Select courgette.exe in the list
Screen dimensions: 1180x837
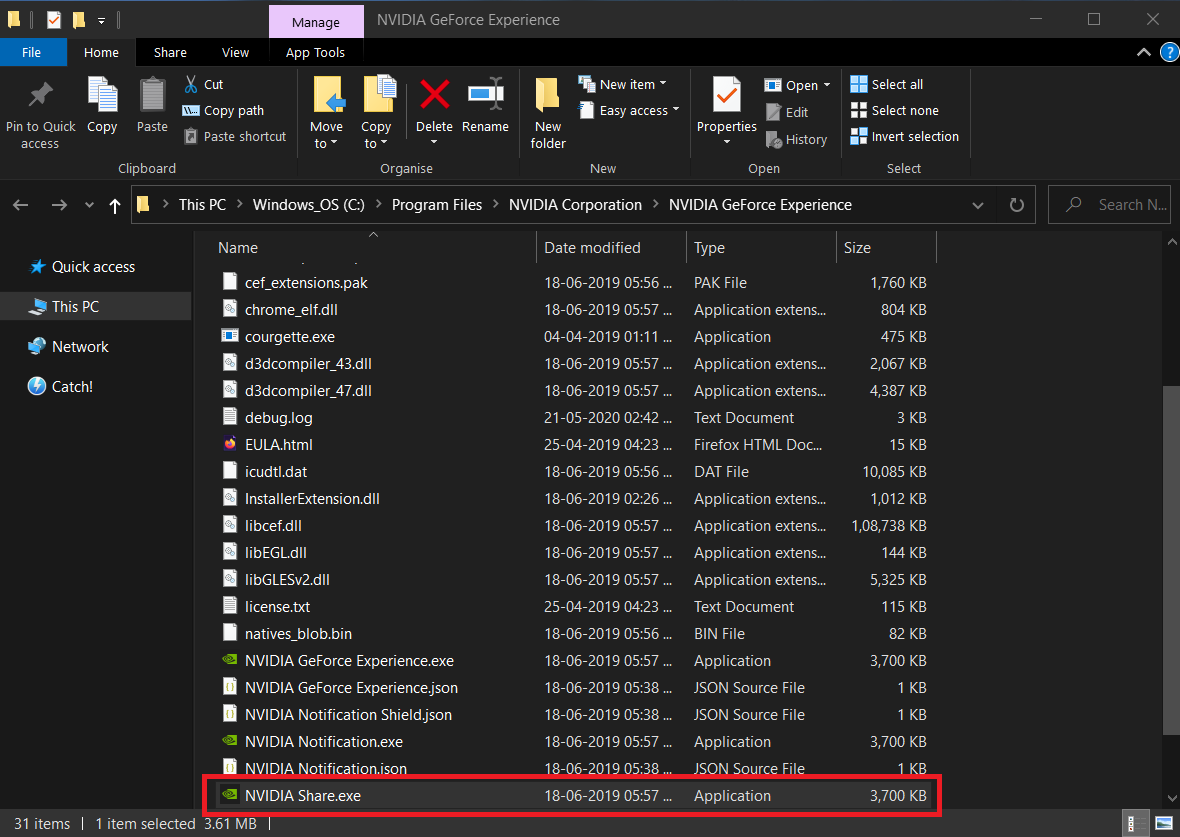tap(290, 336)
